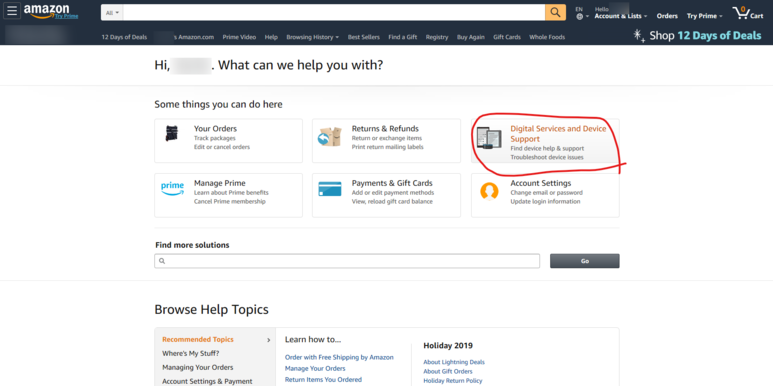Click the Returns & Refunds box icon
This screenshot has width=773, height=386.
point(330,137)
